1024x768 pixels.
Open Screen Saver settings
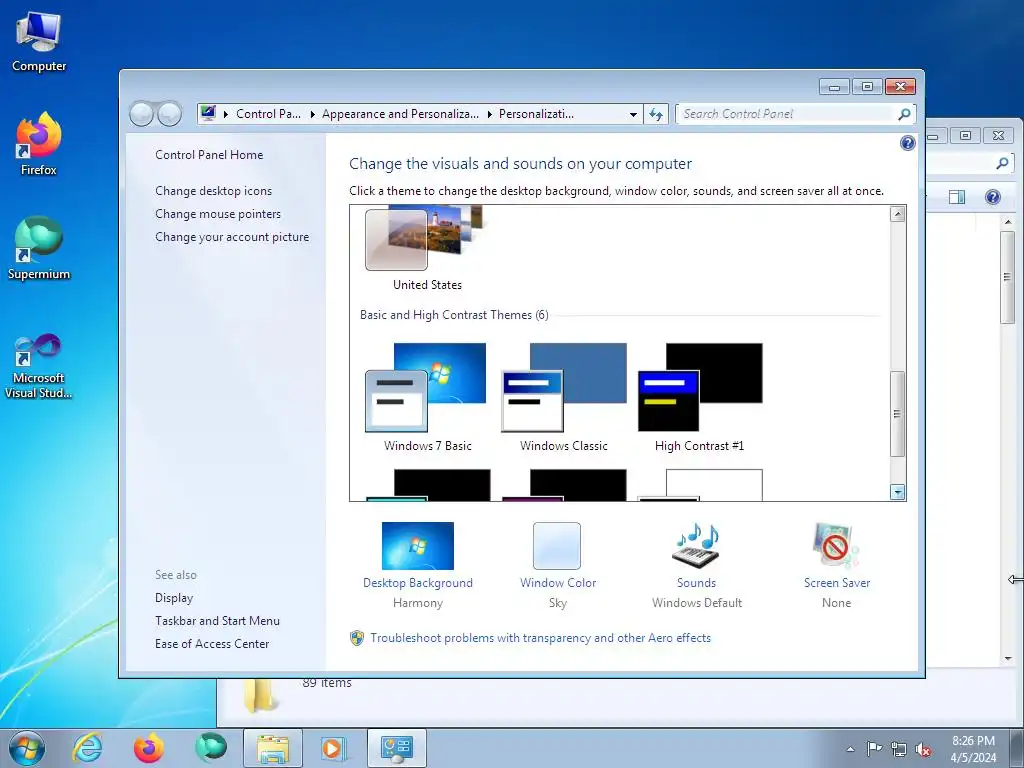(x=837, y=566)
